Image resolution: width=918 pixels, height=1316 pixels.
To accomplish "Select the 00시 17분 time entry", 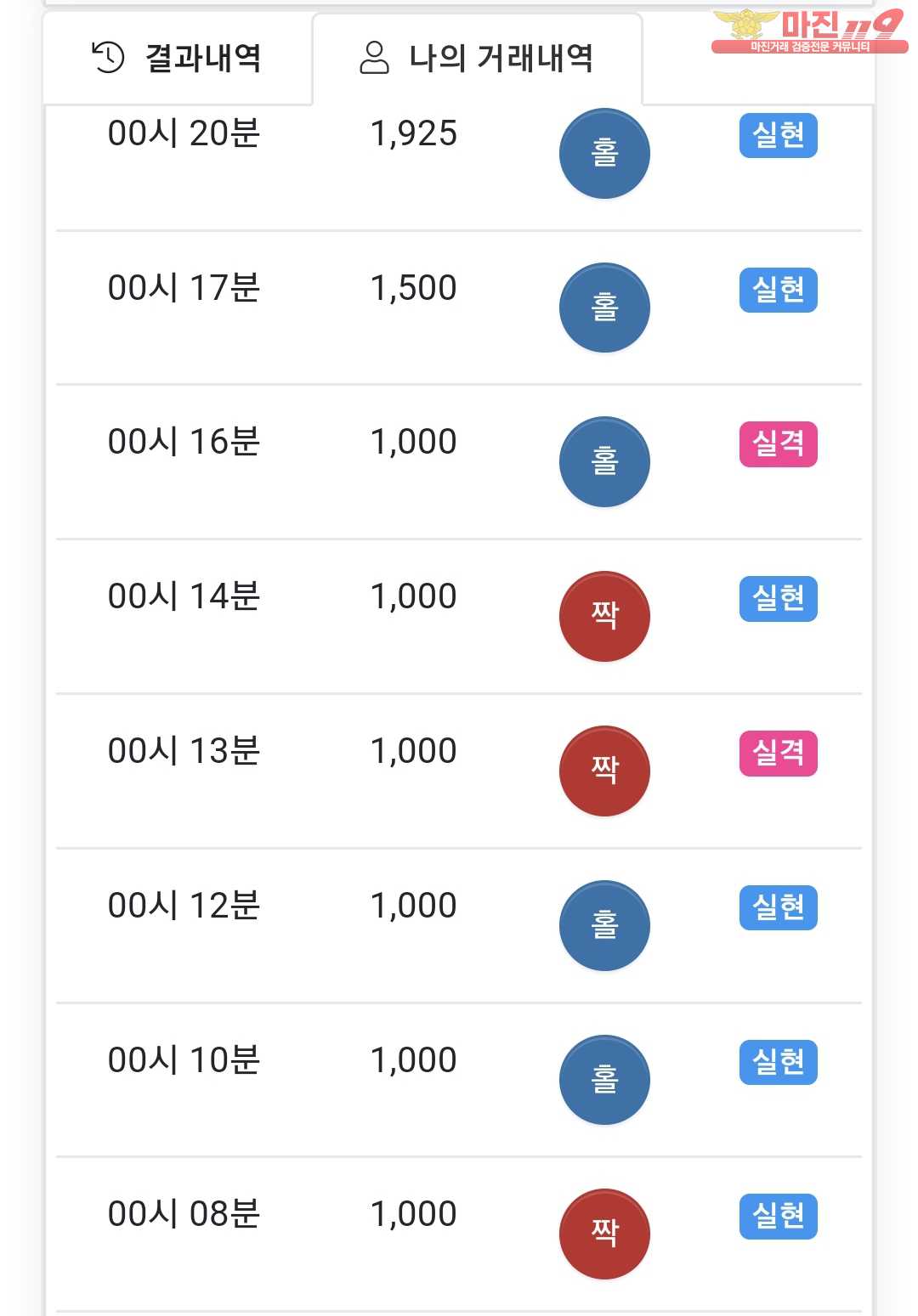I will [x=184, y=288].
